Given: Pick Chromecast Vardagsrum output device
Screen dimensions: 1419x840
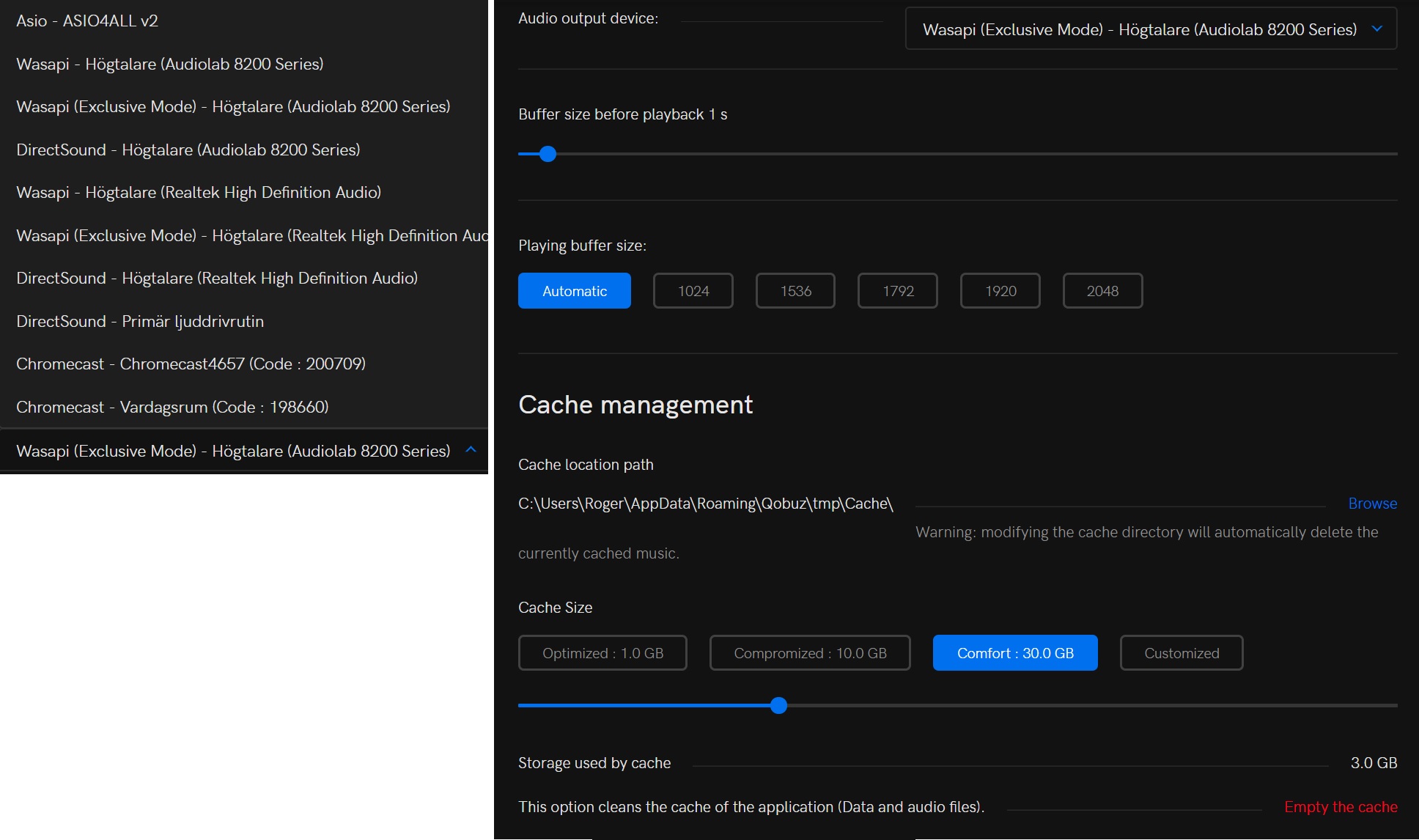Looking at the screenshot, I should pos(172,407).
